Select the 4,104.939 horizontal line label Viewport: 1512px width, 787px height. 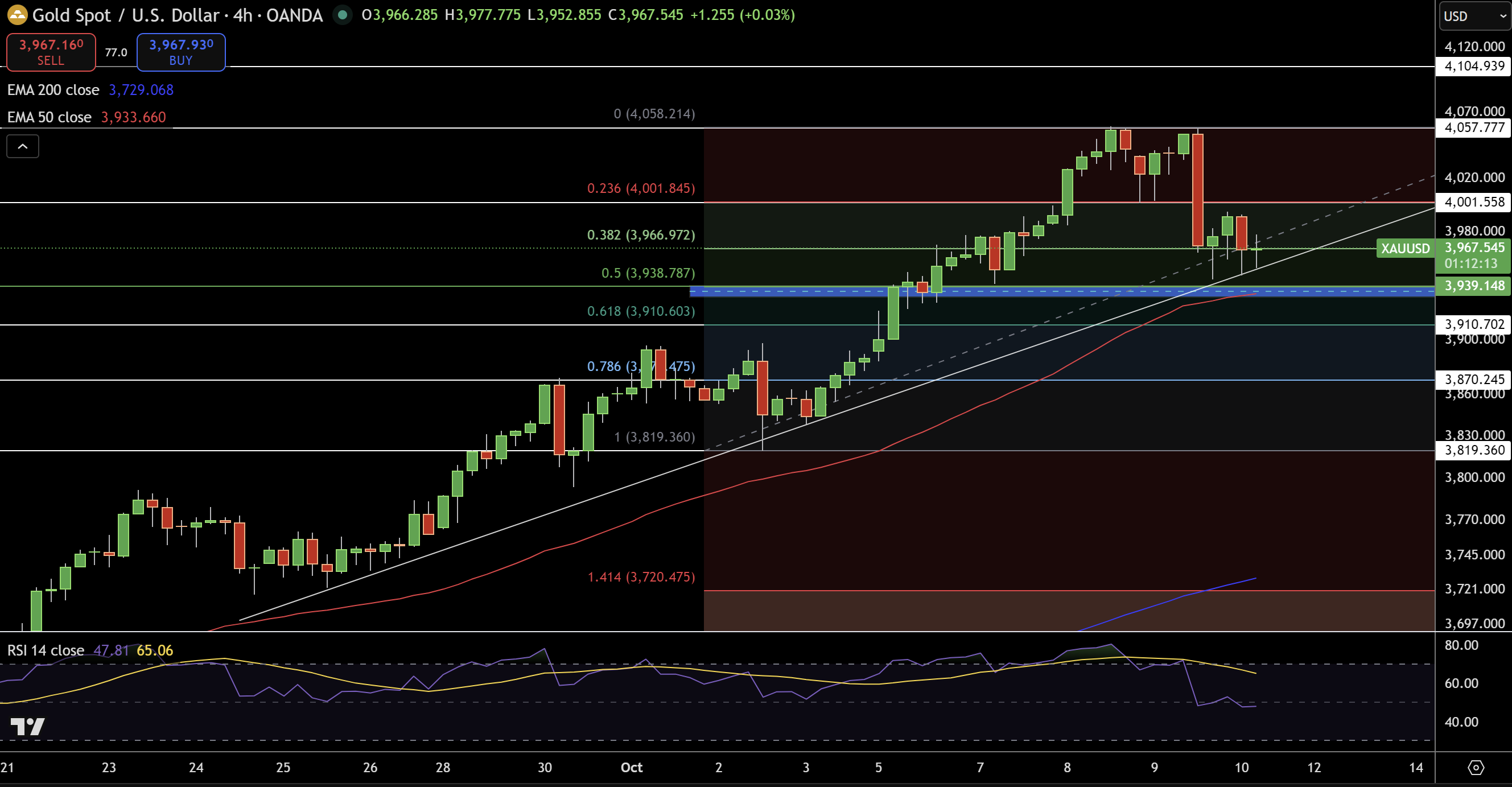tap(1474, 67)
